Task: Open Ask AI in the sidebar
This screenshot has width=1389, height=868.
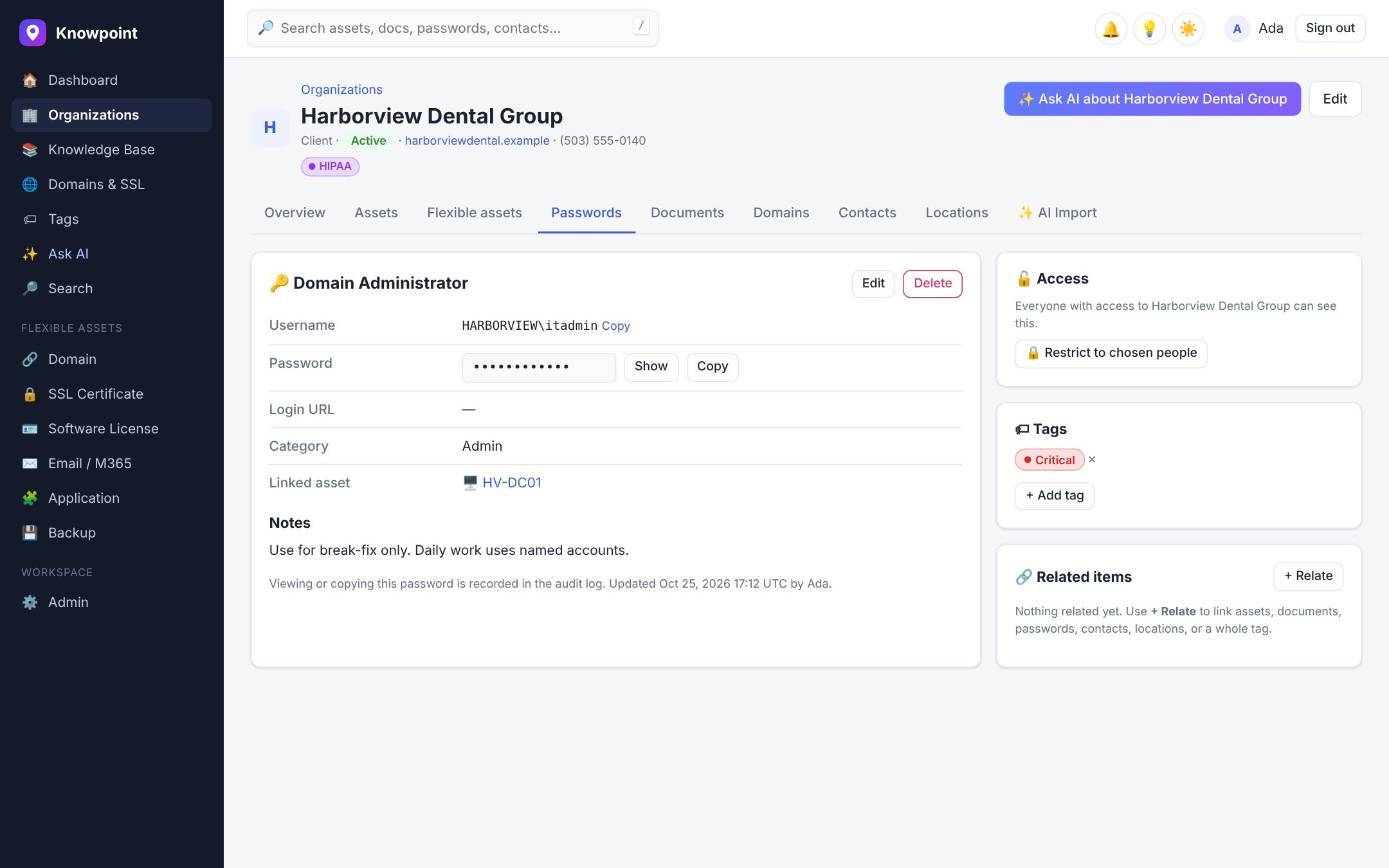Action: pyautogui.click(x=112, y=254)
